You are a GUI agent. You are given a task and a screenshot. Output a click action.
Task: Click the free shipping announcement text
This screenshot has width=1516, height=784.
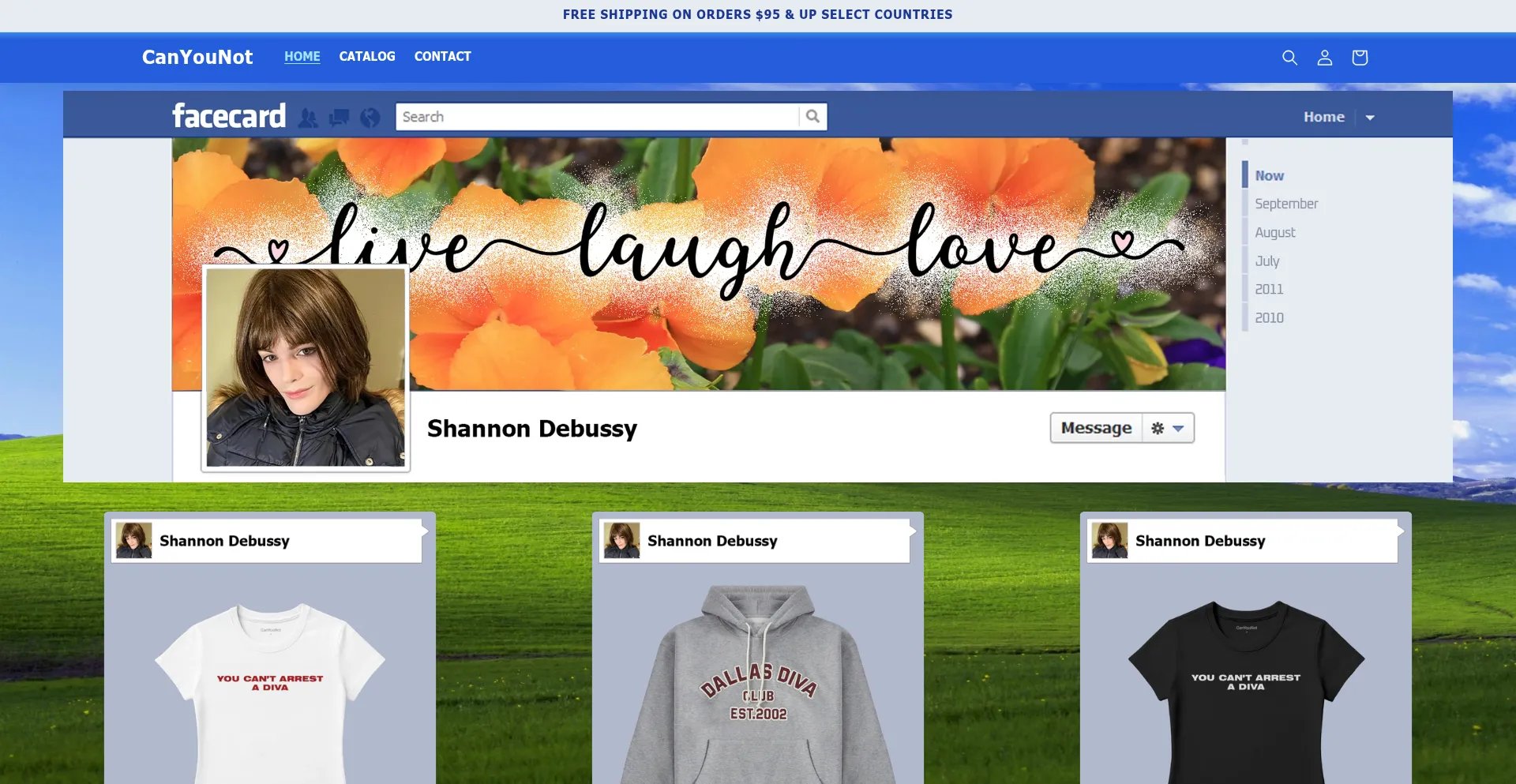[x=758, y=14]
